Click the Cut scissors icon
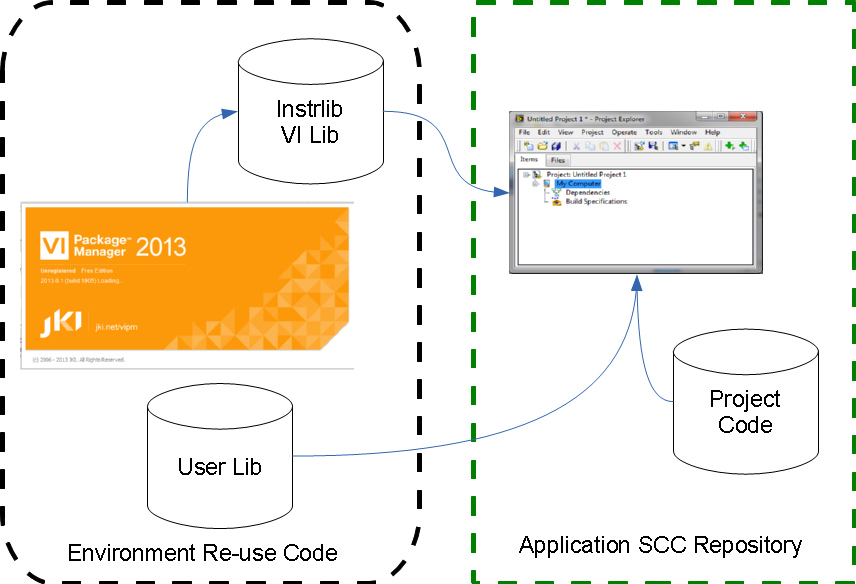 [x=576, y=146]
